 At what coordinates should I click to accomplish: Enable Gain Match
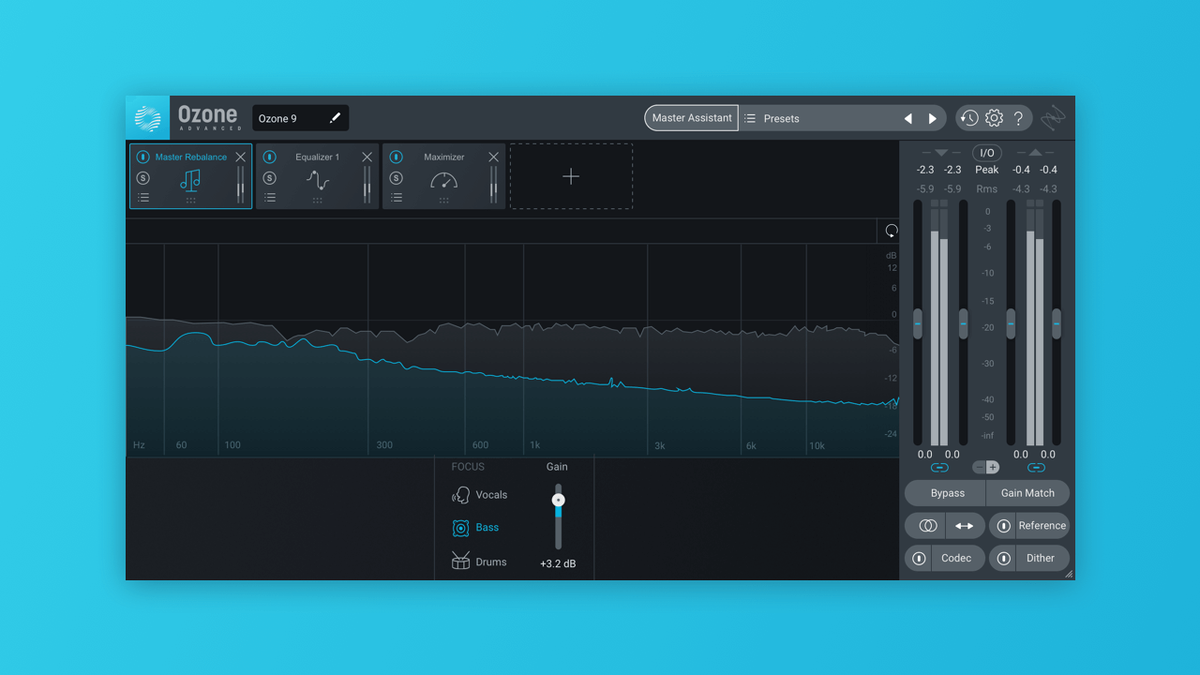coord(1027,492)
